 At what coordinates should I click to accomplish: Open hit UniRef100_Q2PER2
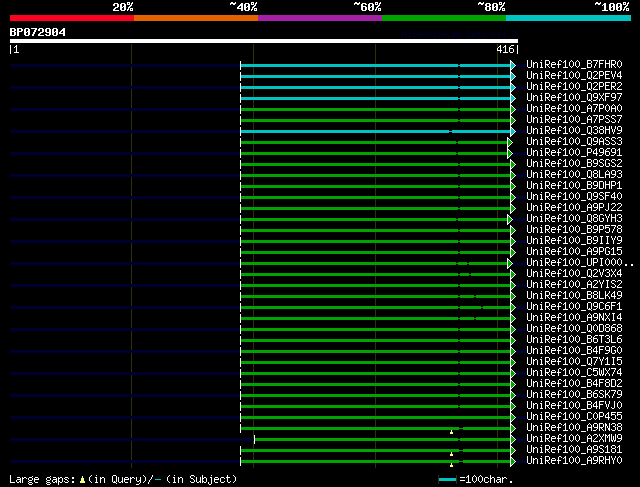[574, 87]
